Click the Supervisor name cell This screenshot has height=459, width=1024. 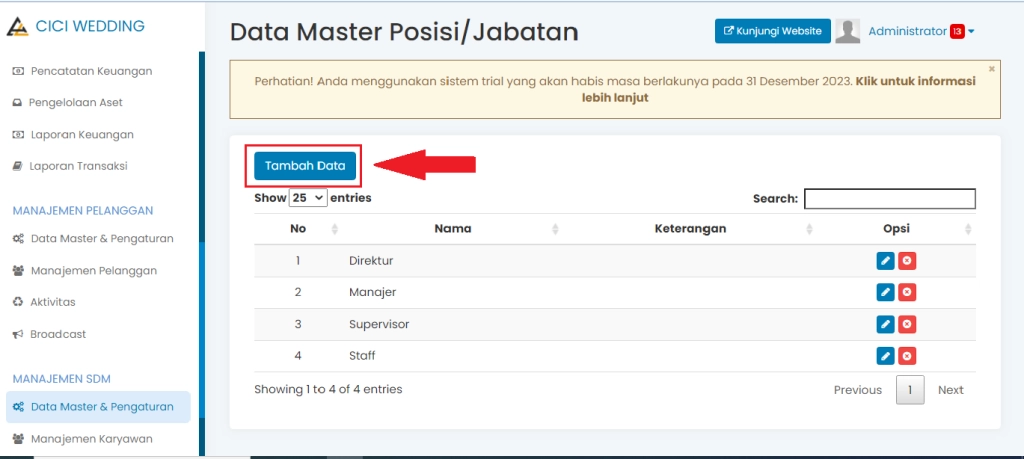(x=379, y=324)
